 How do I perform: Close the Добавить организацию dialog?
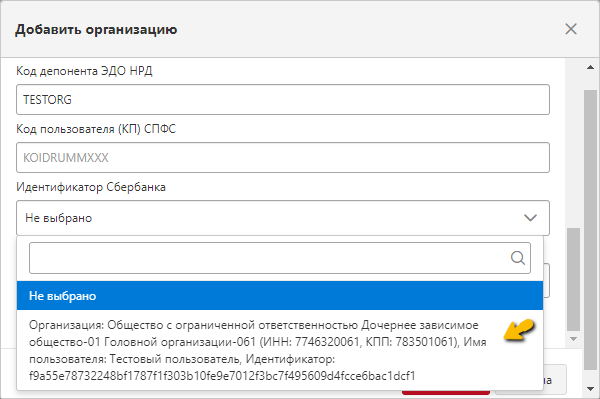[x=571, y=29]
